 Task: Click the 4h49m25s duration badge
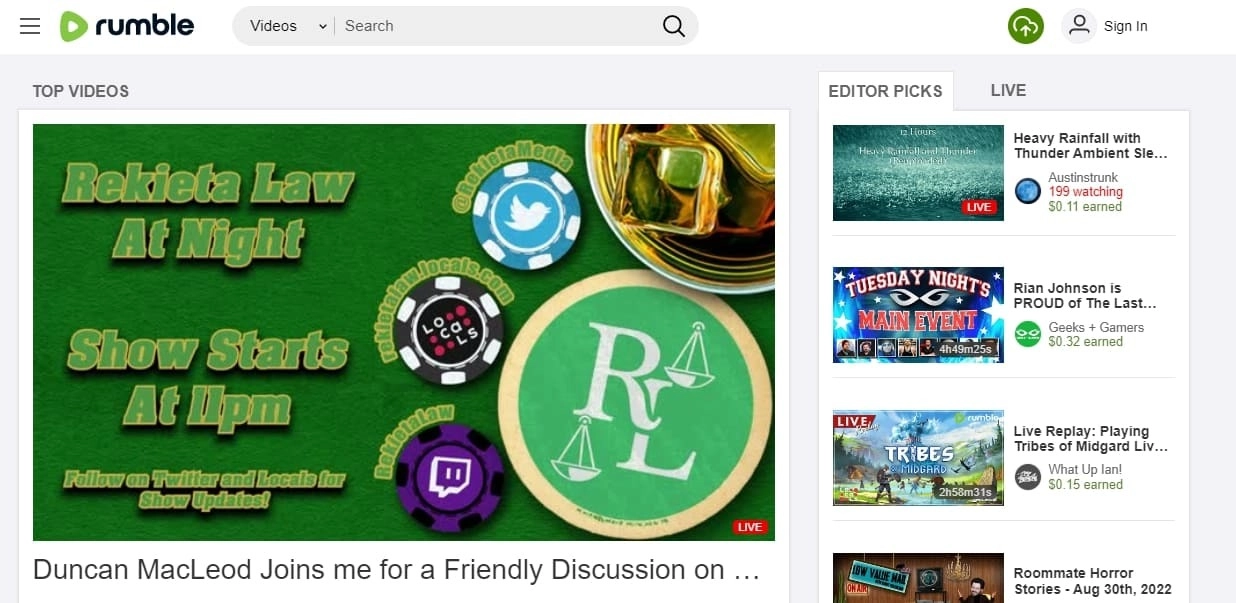(965, 349)
